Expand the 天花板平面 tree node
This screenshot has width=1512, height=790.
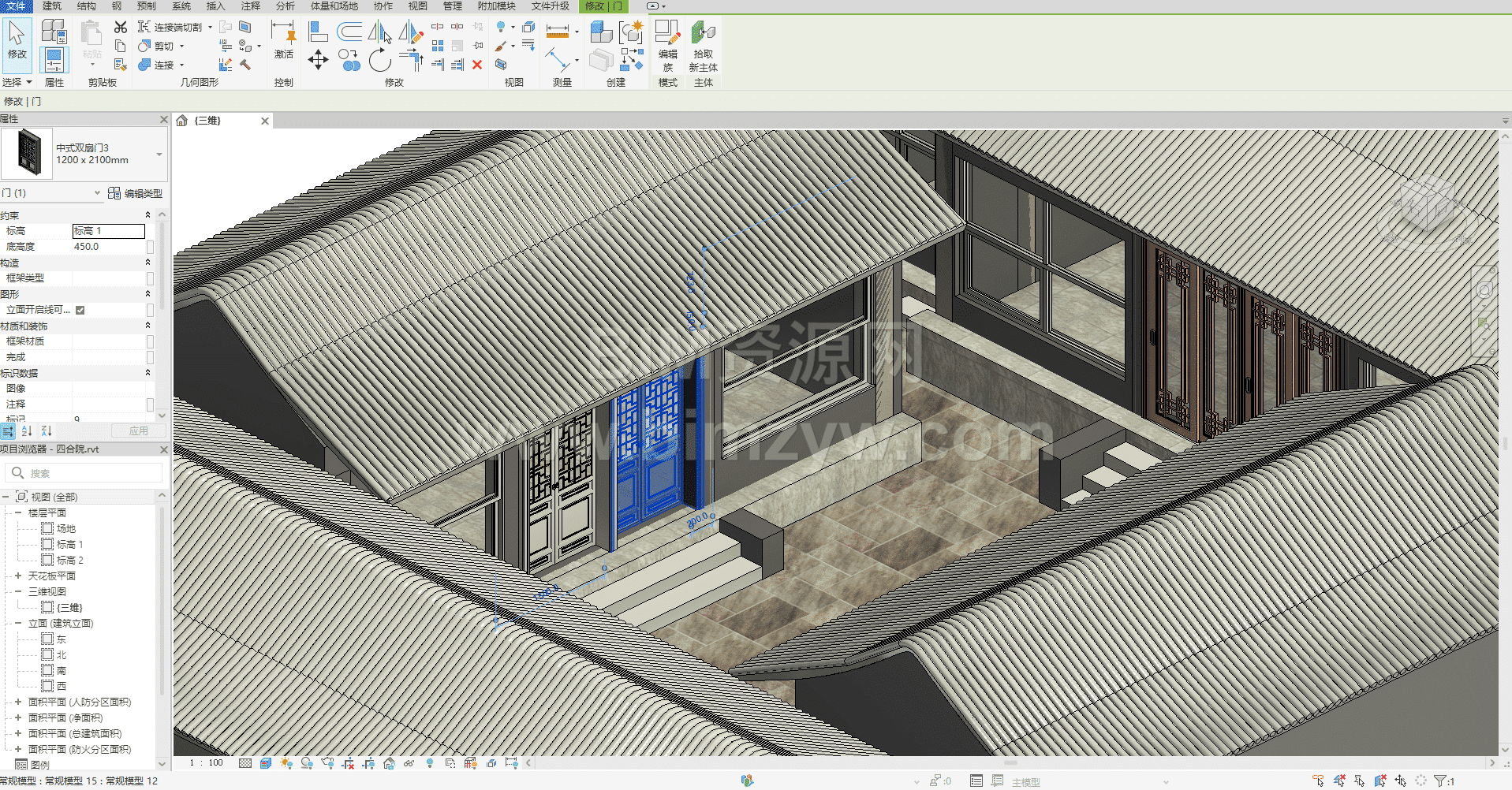(18, 576)
